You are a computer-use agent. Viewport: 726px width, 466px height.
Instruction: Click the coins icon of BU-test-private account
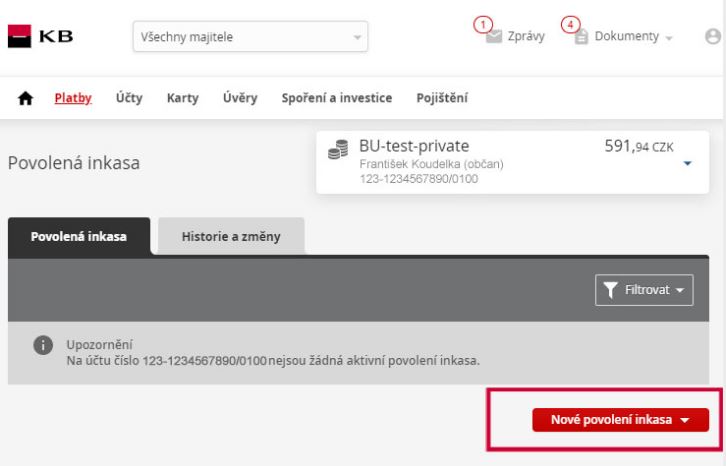point(338,150)
